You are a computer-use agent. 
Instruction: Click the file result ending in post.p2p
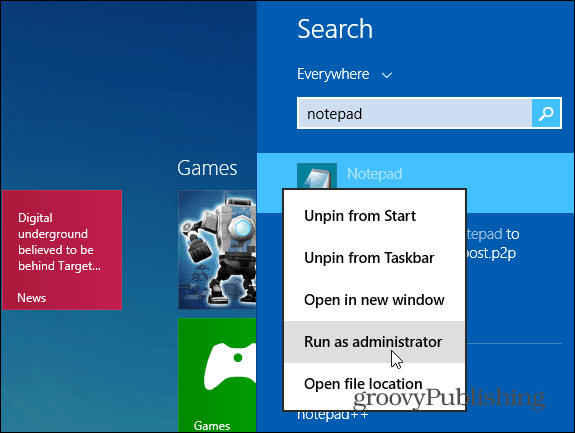[491, 243]
